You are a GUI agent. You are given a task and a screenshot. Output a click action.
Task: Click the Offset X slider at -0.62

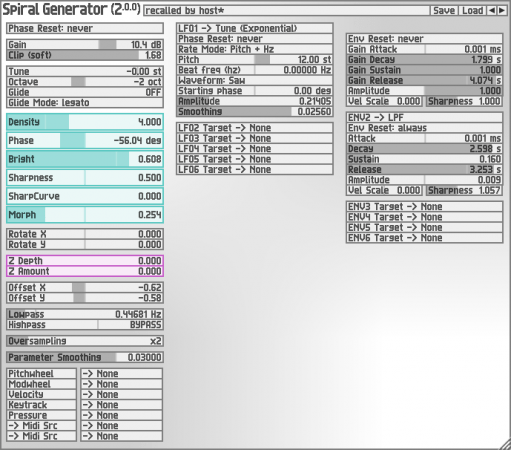point(85,287)
